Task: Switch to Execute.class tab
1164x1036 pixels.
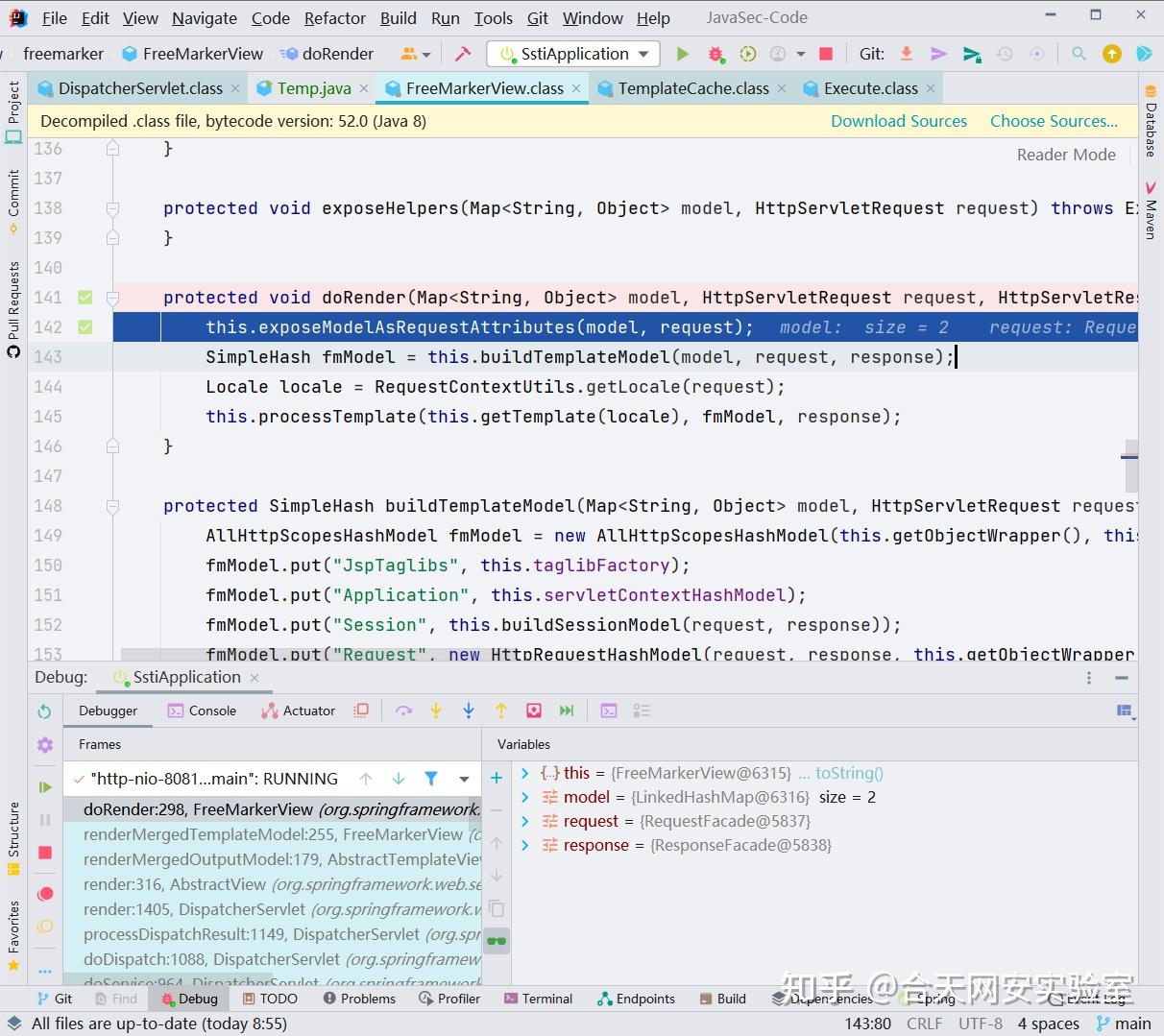Action: [x=869, y=88]
